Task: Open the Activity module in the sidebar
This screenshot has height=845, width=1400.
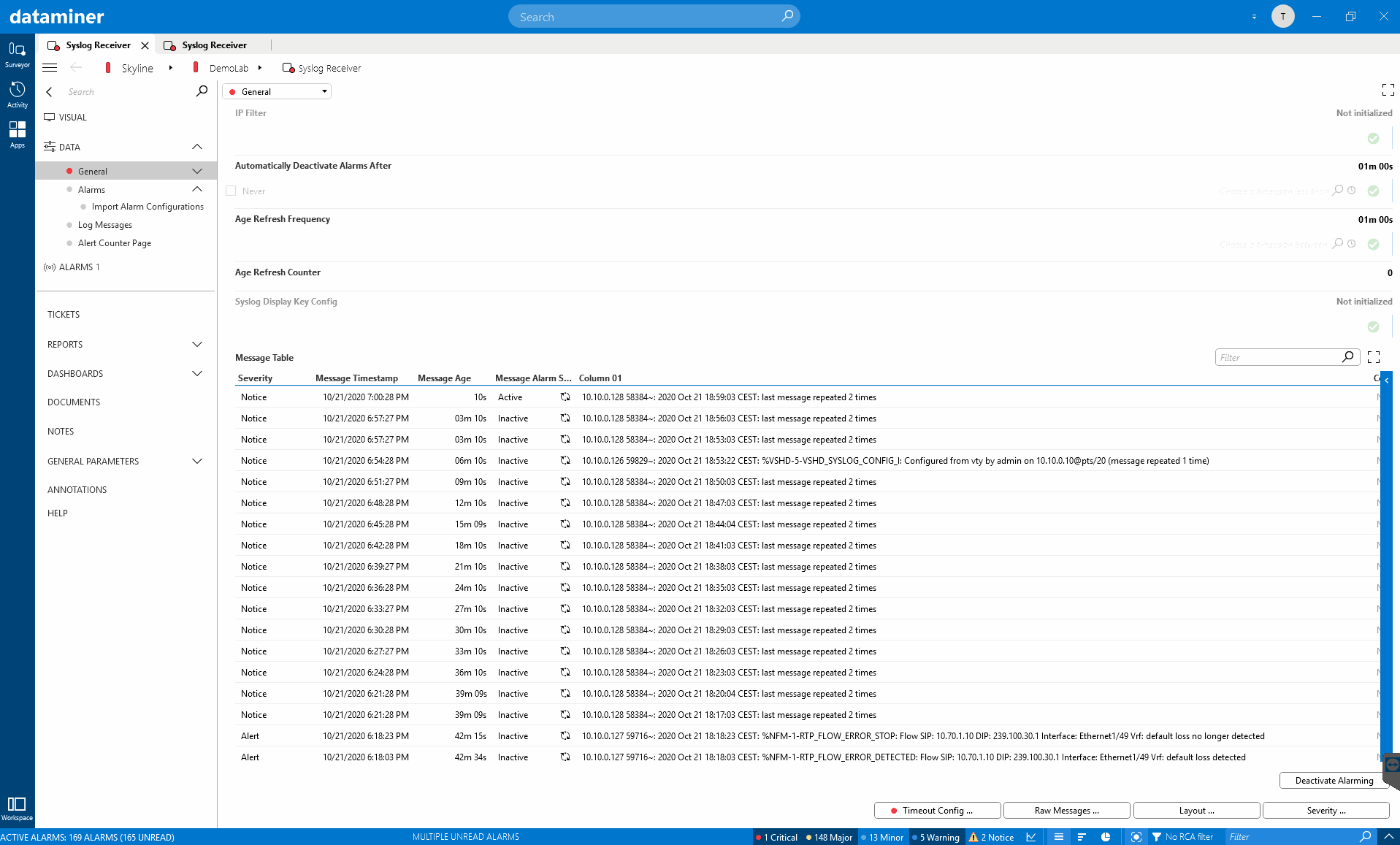Action: click(17, 93)
